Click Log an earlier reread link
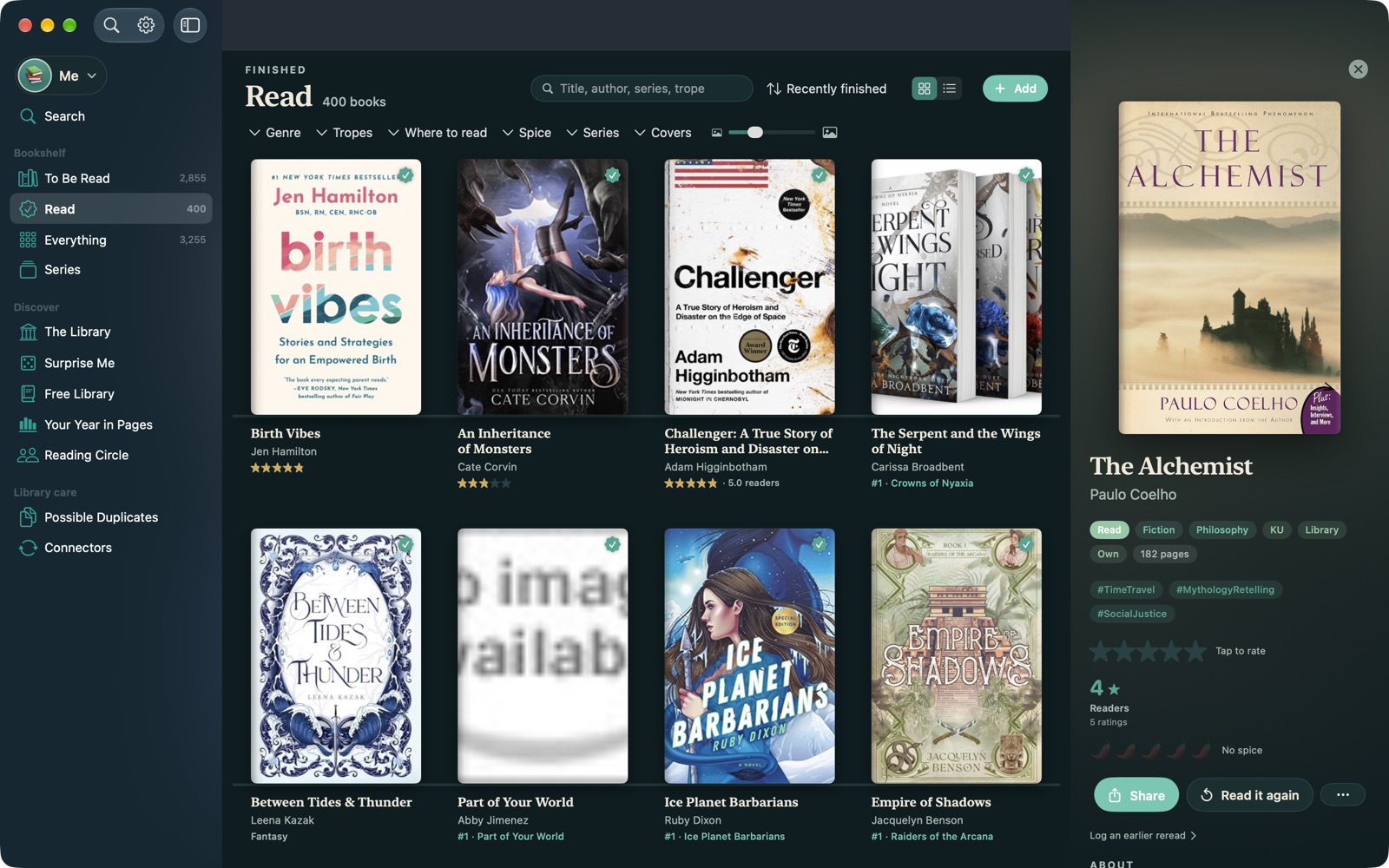This screenshot has height=868, width=1389. (x=1143, y=836)
